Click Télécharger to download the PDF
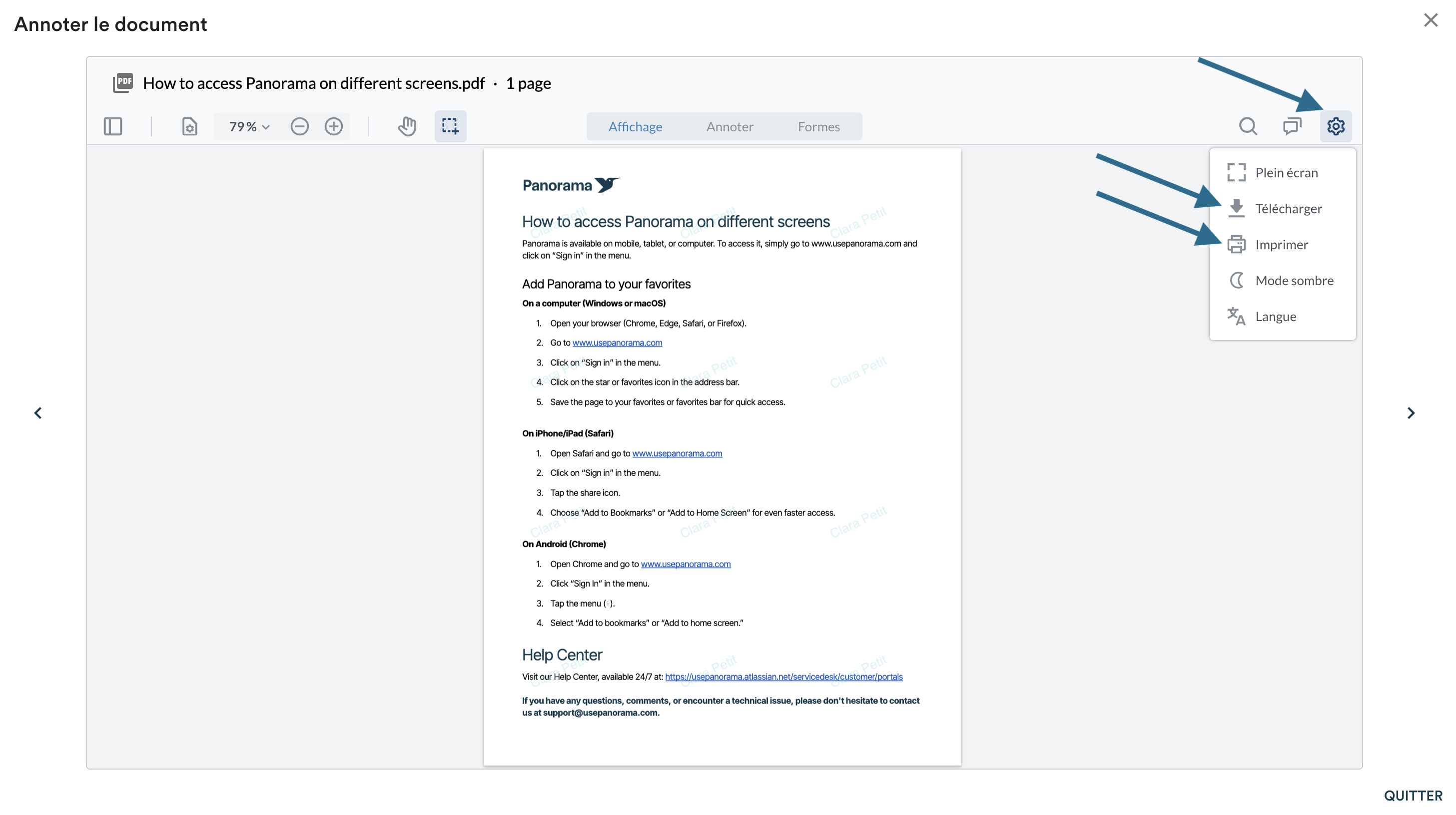Image resolution: width=1456 pixels, height=815 pixels. (1288, 209)
